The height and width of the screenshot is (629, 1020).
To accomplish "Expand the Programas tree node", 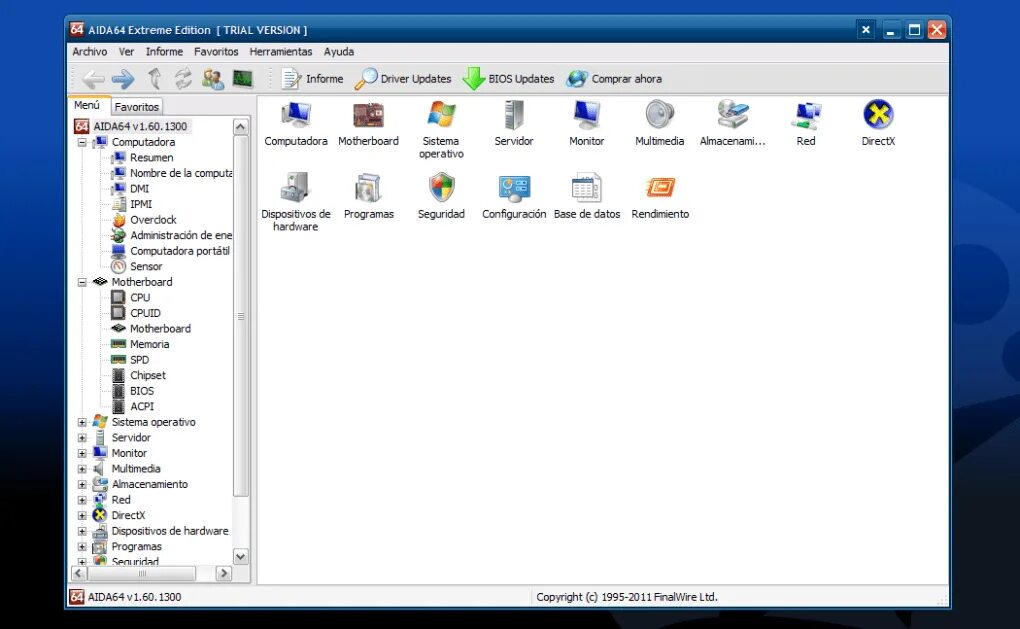I will (x=82, y=546).
